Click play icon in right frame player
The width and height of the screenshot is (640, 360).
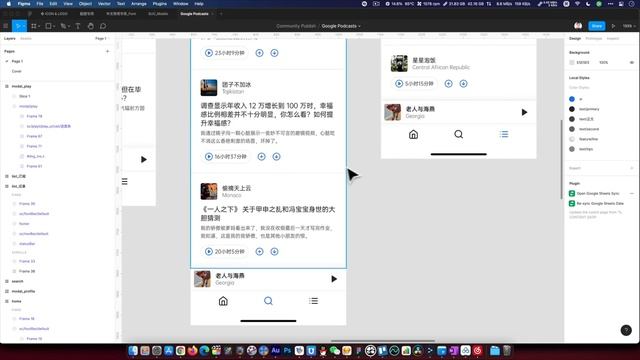pyautogui.click(x=524, y=112)
